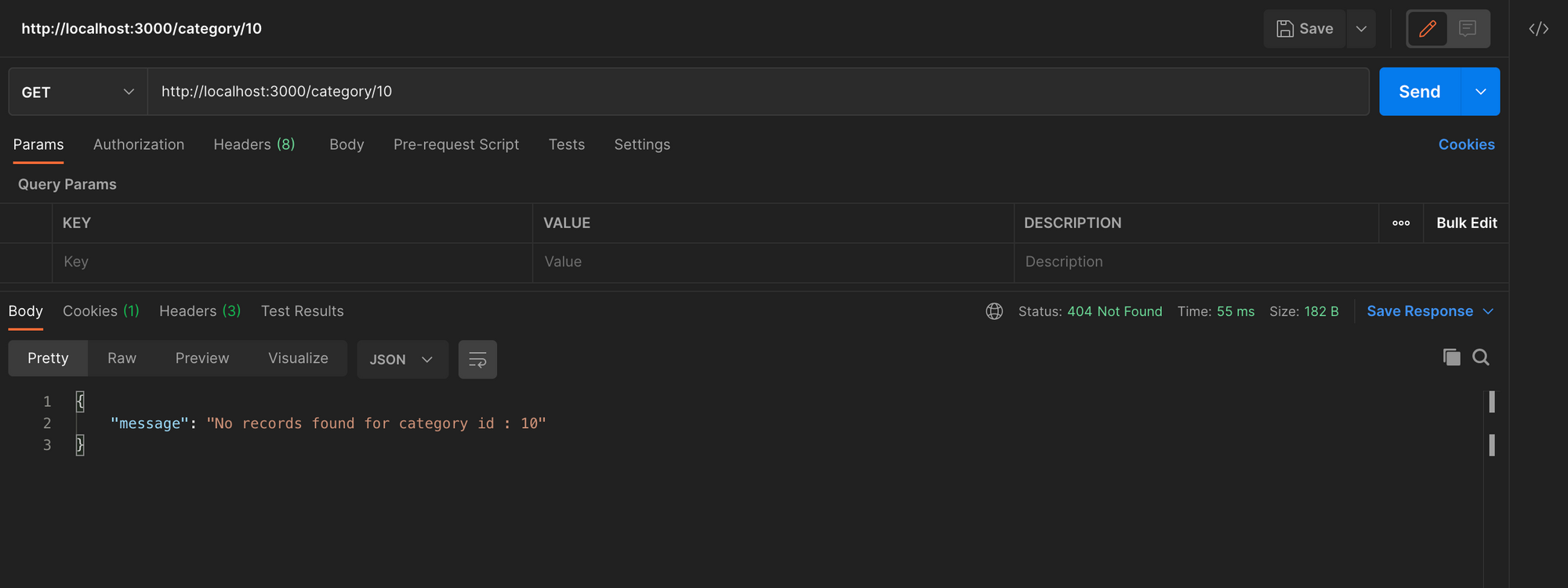Switch response view to Raw

[x=122, y=358]
